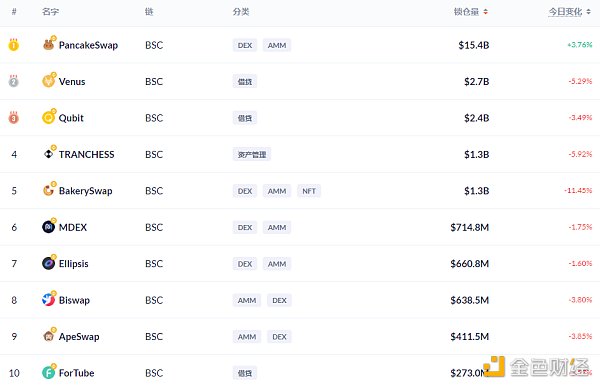600x388 pixels.
Task: Click the DEX tag in PancakeSwap row
Action: point(245,45)
